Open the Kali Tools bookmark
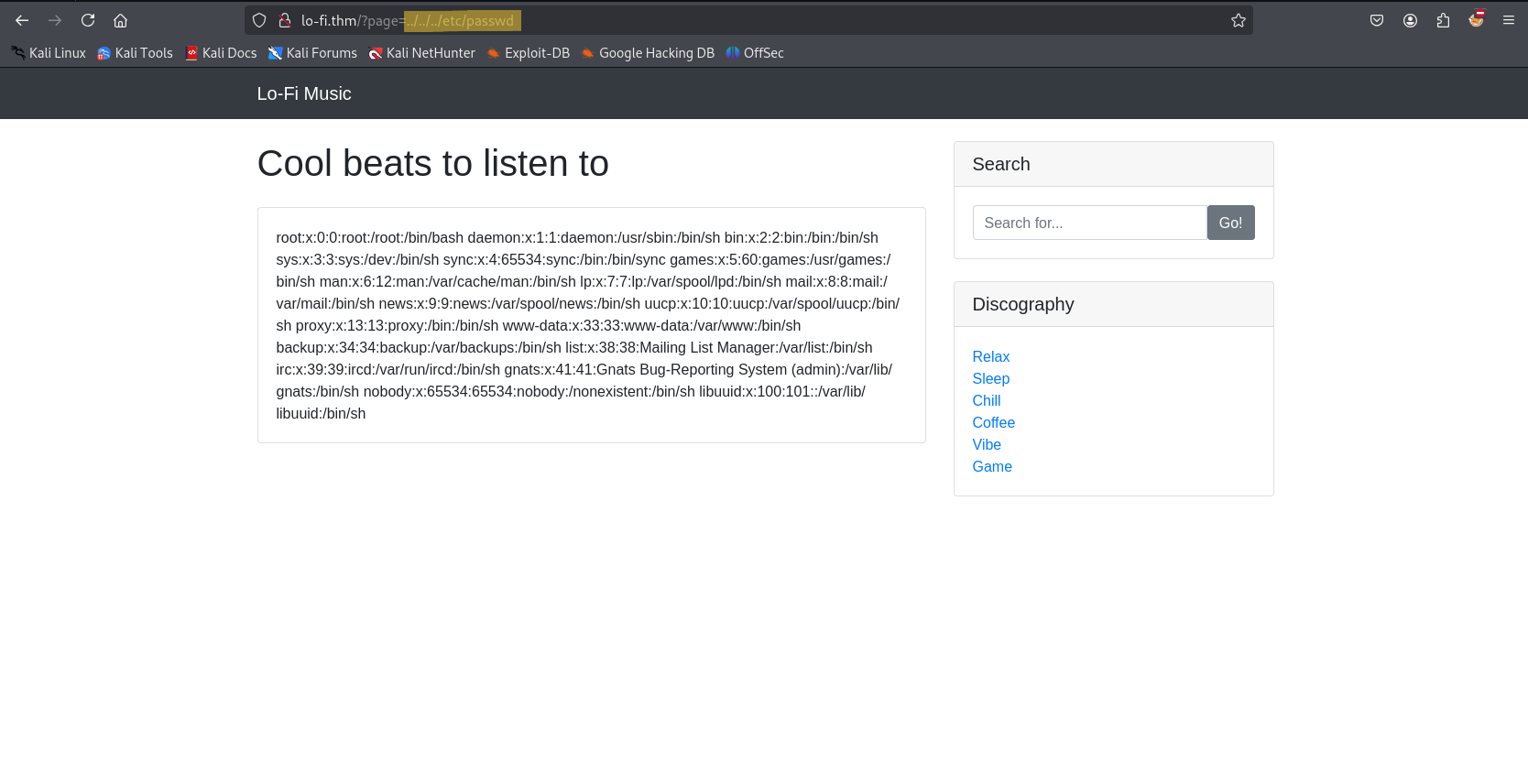 136,53
